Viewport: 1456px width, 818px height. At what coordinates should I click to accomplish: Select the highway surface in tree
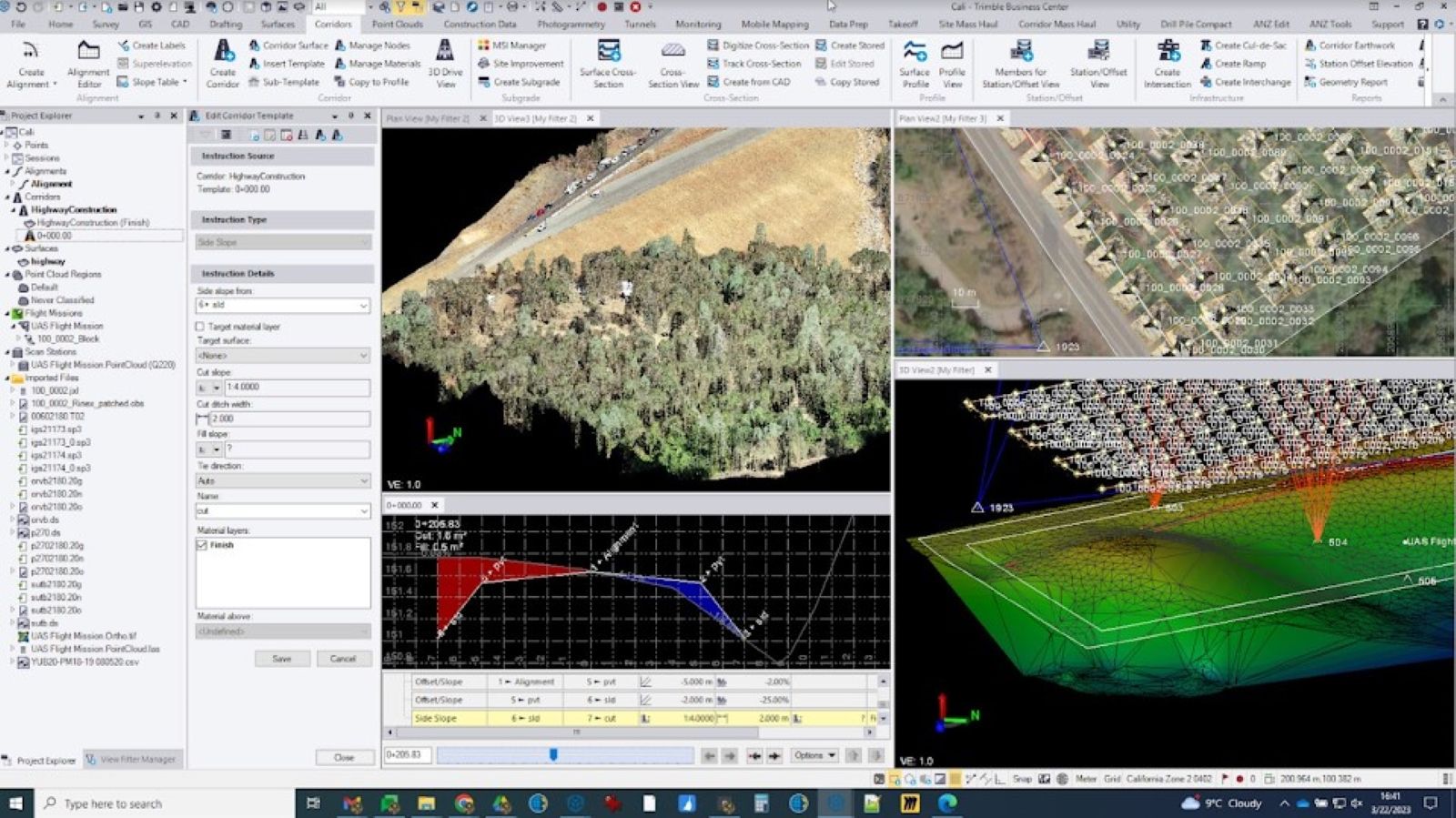(47, 261)
